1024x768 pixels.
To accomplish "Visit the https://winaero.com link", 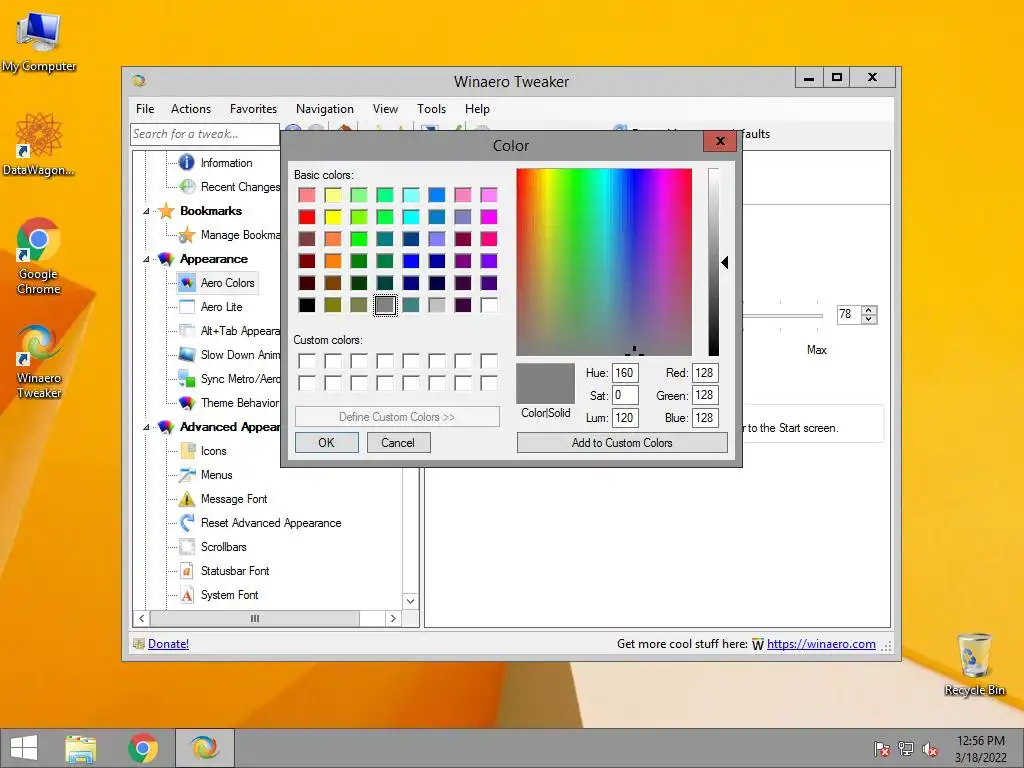I will click(821, 644).
